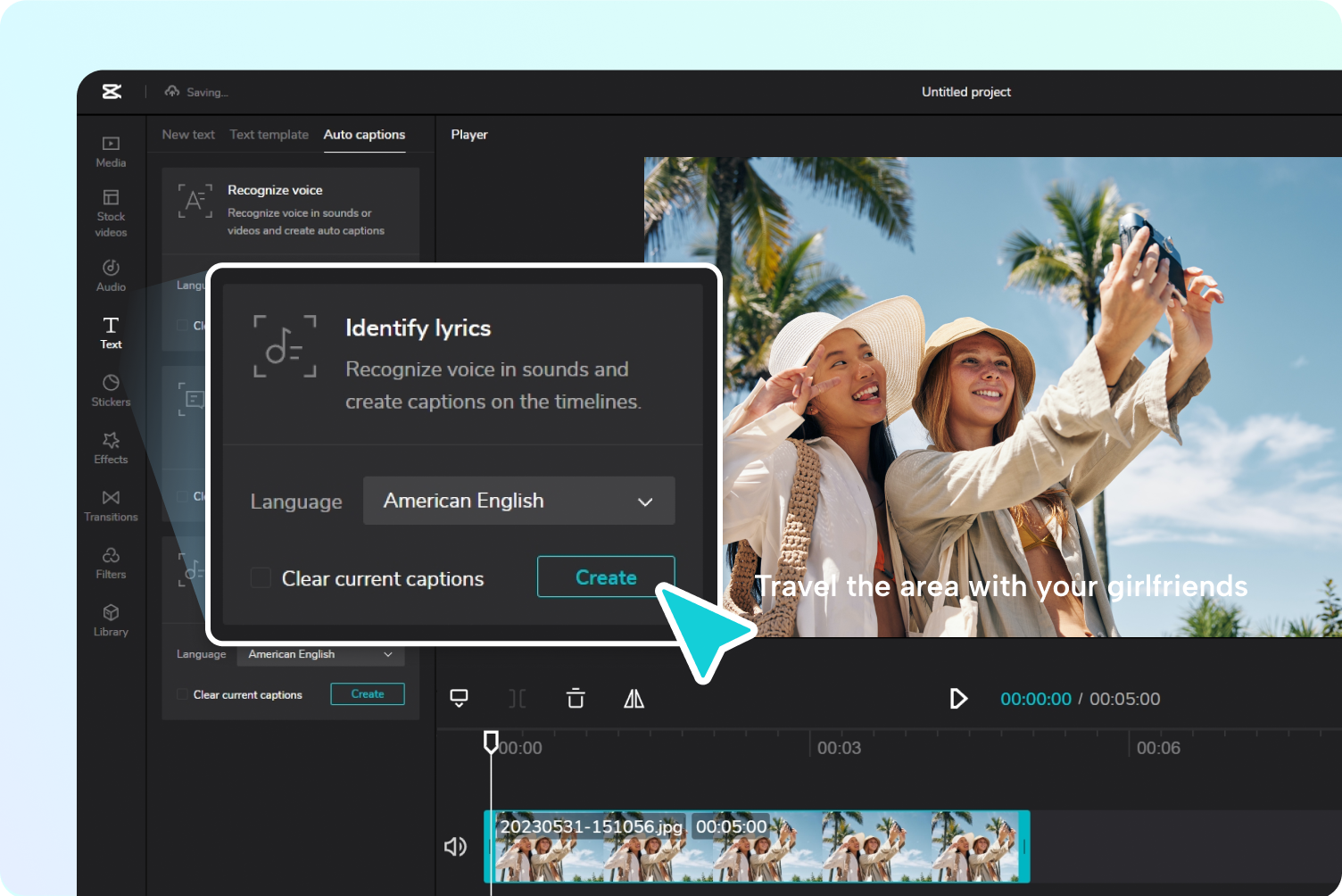Delete the selected clip with trash icon
This screenshot has height=896, width=1342.
pyautogui.click(x=576, y=698)
